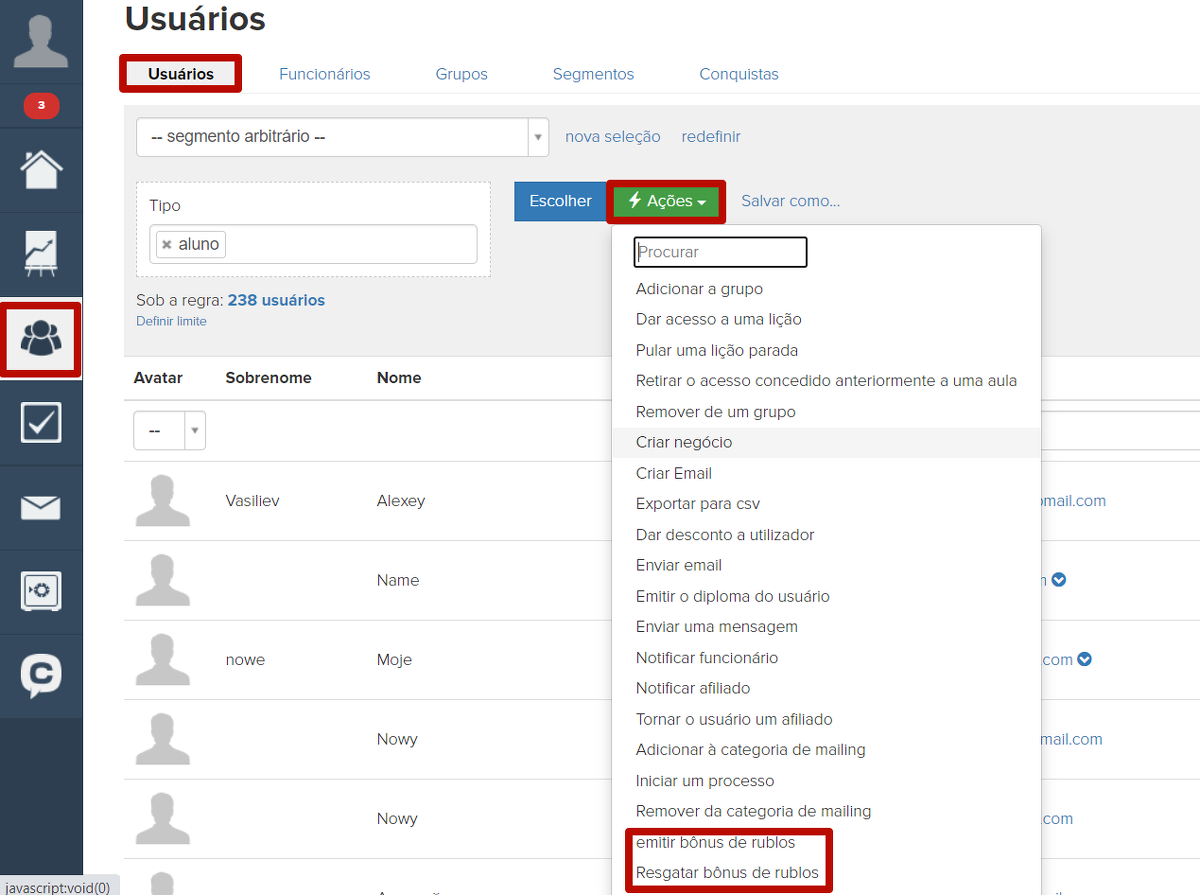Screen dimensions: 1200x895
Task: Click the safe vault sidebar icon
Action: (41, 592)
